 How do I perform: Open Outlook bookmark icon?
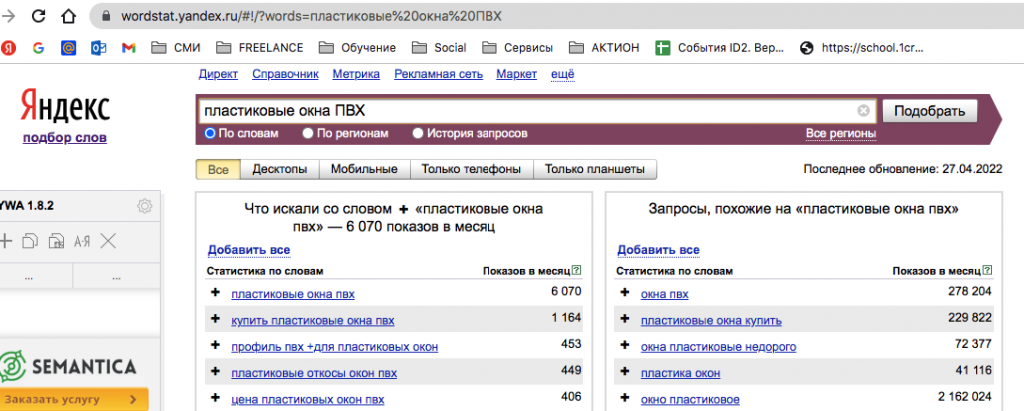99,48
